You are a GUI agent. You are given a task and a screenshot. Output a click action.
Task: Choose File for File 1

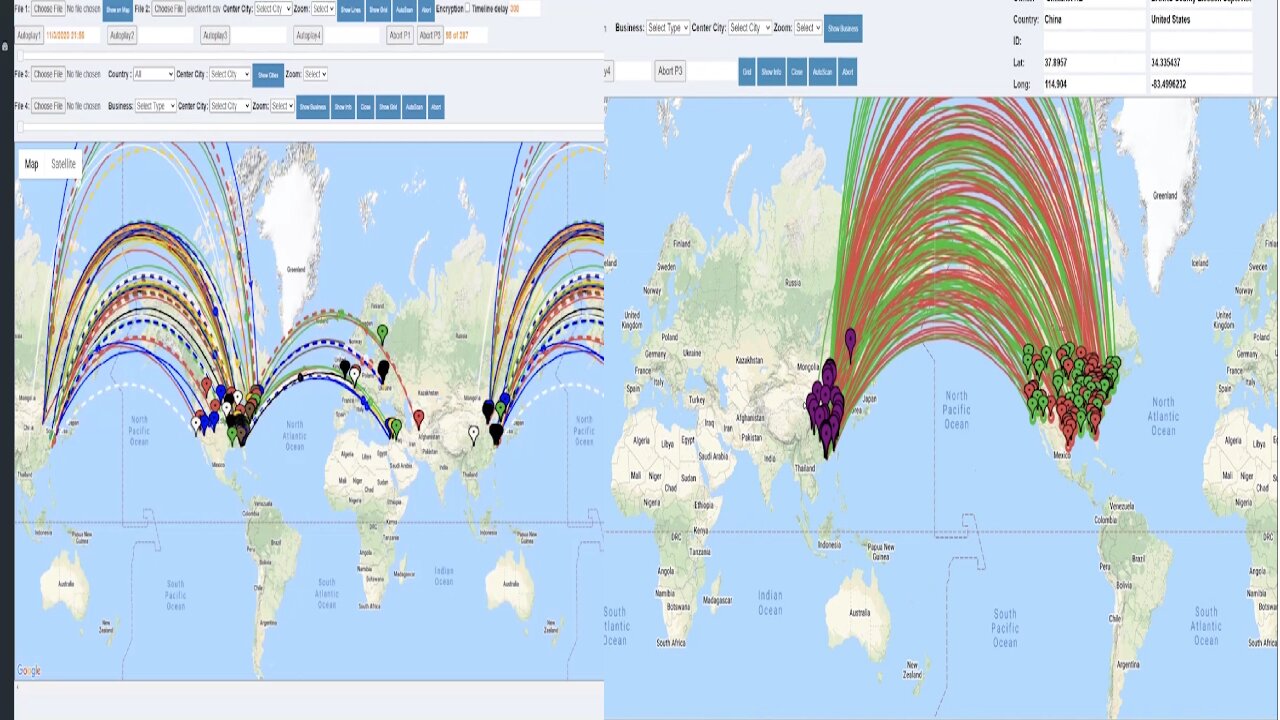point(48,9)
